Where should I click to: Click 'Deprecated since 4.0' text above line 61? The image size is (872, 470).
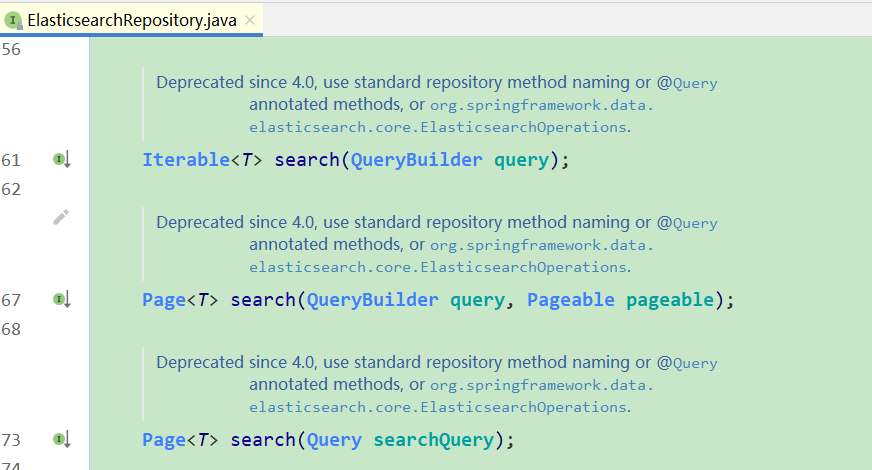(x=235, y=82)
